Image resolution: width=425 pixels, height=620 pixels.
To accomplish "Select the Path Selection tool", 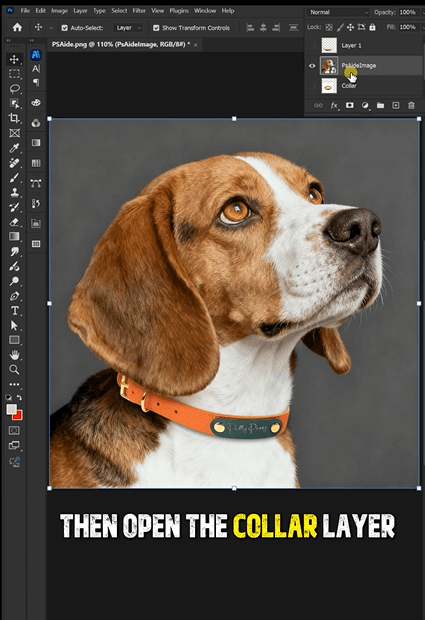I will 14,325.
